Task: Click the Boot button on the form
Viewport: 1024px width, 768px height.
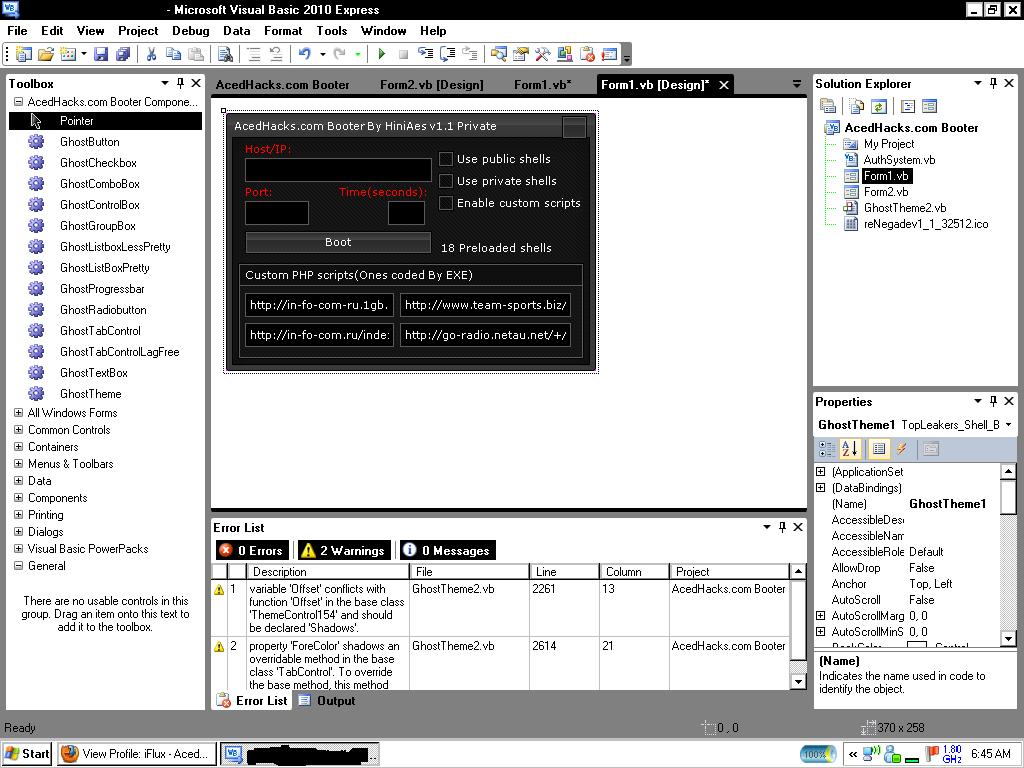Action: (338, 242)
